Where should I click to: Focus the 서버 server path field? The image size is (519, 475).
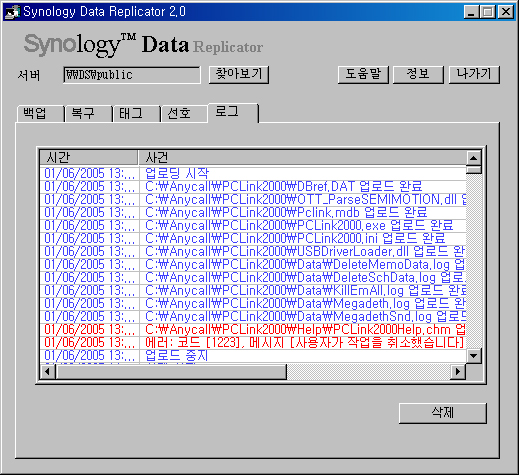tap(132, 75)
